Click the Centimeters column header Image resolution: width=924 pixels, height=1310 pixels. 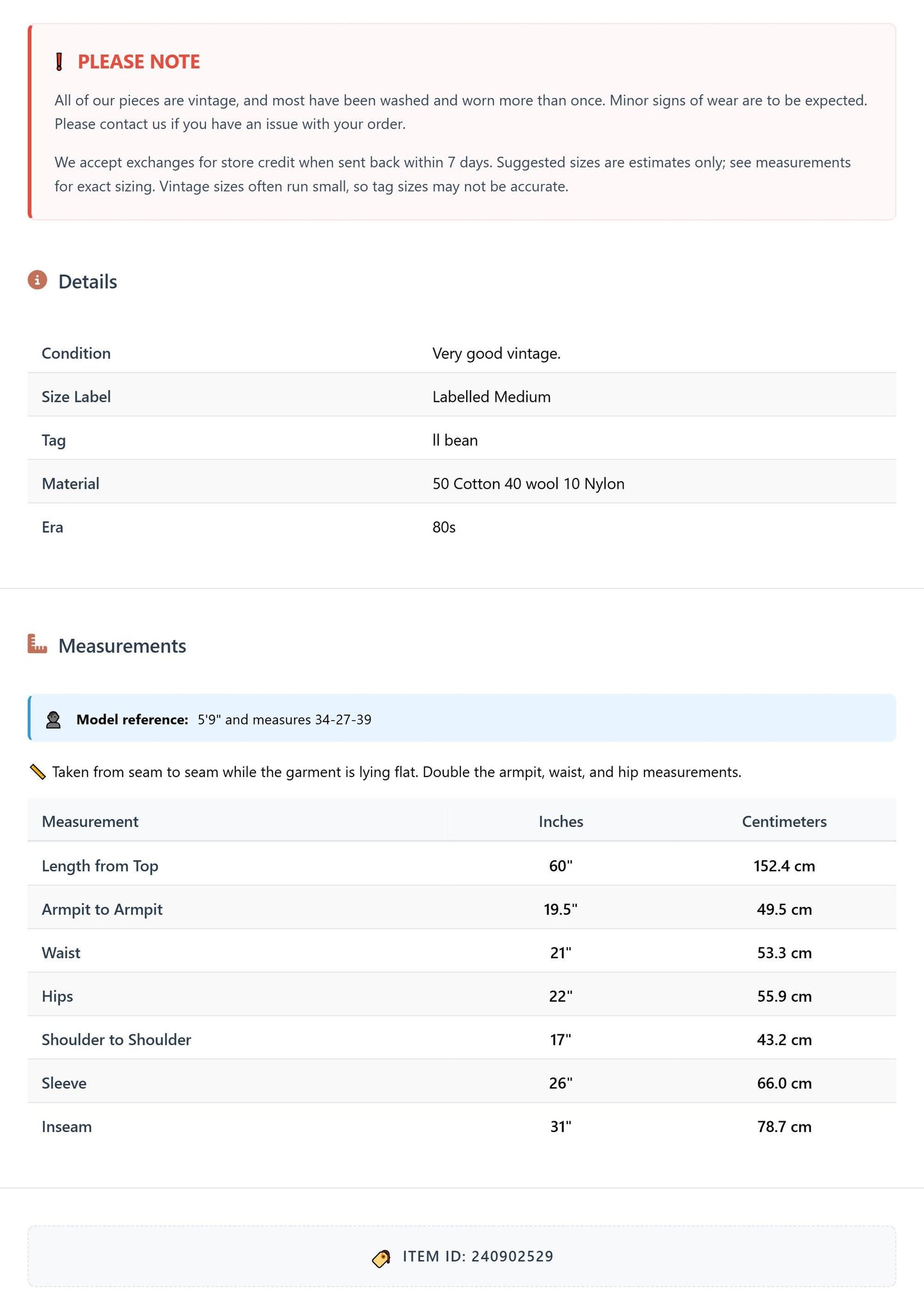click(x=784, y=821)
